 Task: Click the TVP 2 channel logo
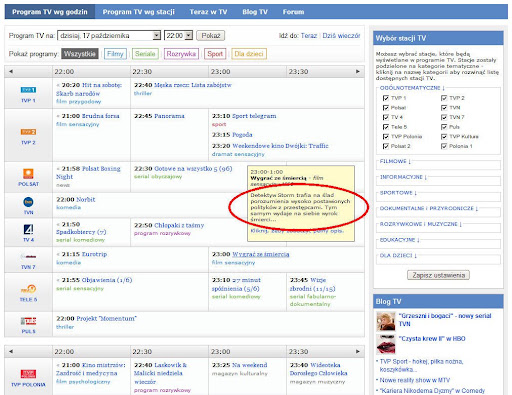[28, 132]
